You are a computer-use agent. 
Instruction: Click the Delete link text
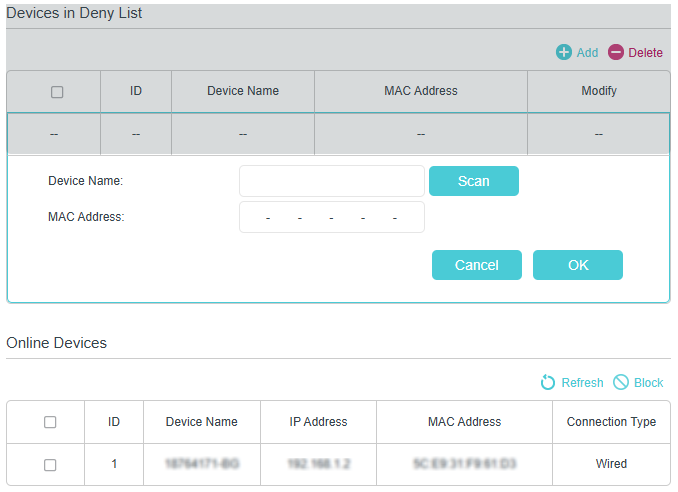645,53
